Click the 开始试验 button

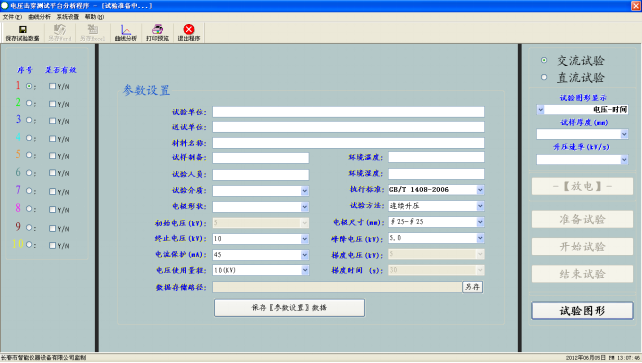[x=582, y=247]
